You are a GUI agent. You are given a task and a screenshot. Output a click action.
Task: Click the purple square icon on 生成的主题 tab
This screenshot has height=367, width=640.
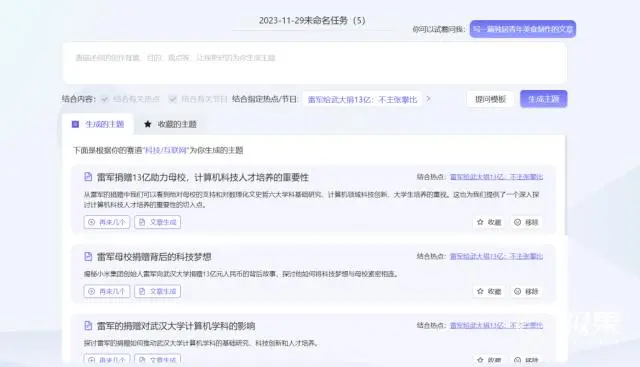pyautogui.click(x=75, y=124)
